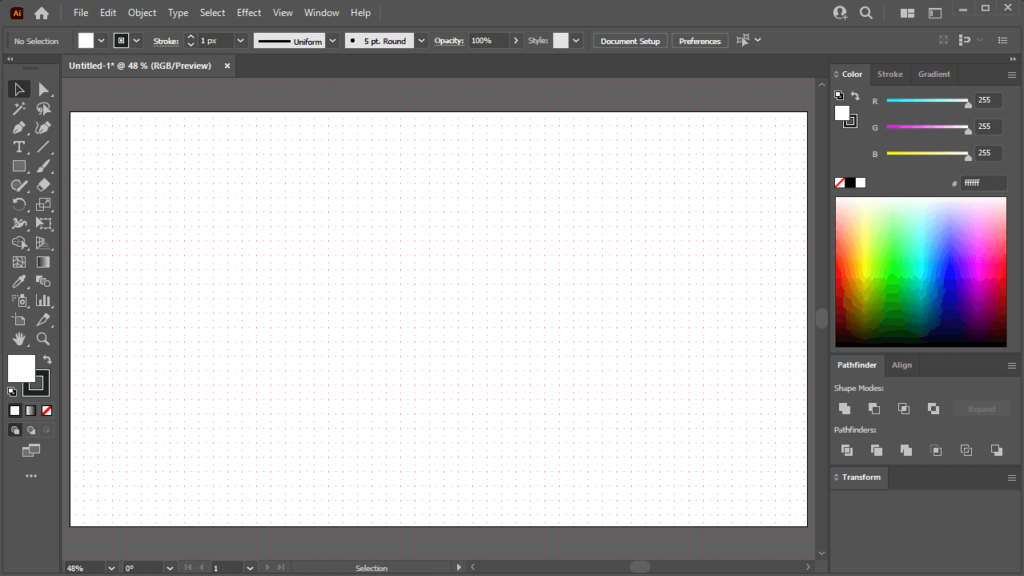Image resolution: width=1024 pixels, height=576 pixels.
Task: Select the Eyedropper tool
Action: tap(21, 281)
